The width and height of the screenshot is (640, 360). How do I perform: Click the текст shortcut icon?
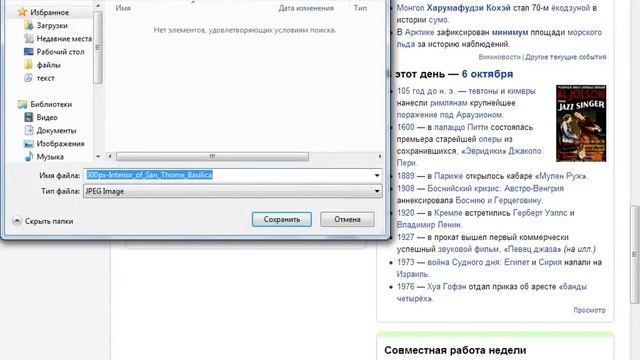point(28,78)
